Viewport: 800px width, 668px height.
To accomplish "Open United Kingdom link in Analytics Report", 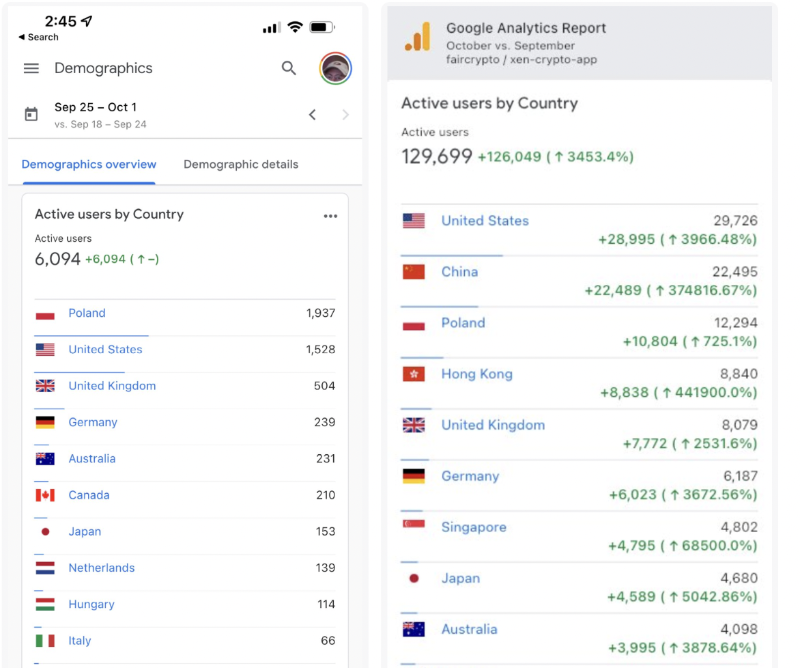I will pos(493,425).
